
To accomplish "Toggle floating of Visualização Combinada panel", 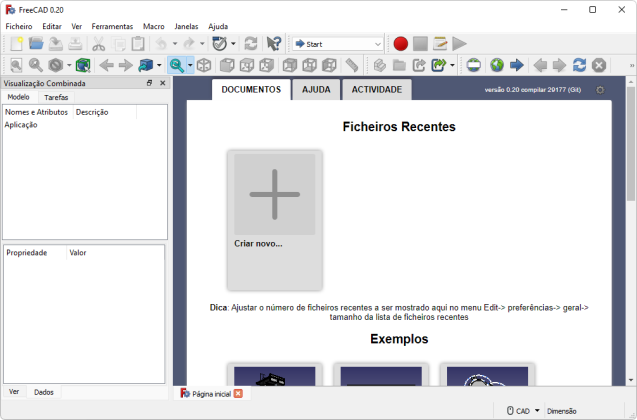I will (149, 83).
